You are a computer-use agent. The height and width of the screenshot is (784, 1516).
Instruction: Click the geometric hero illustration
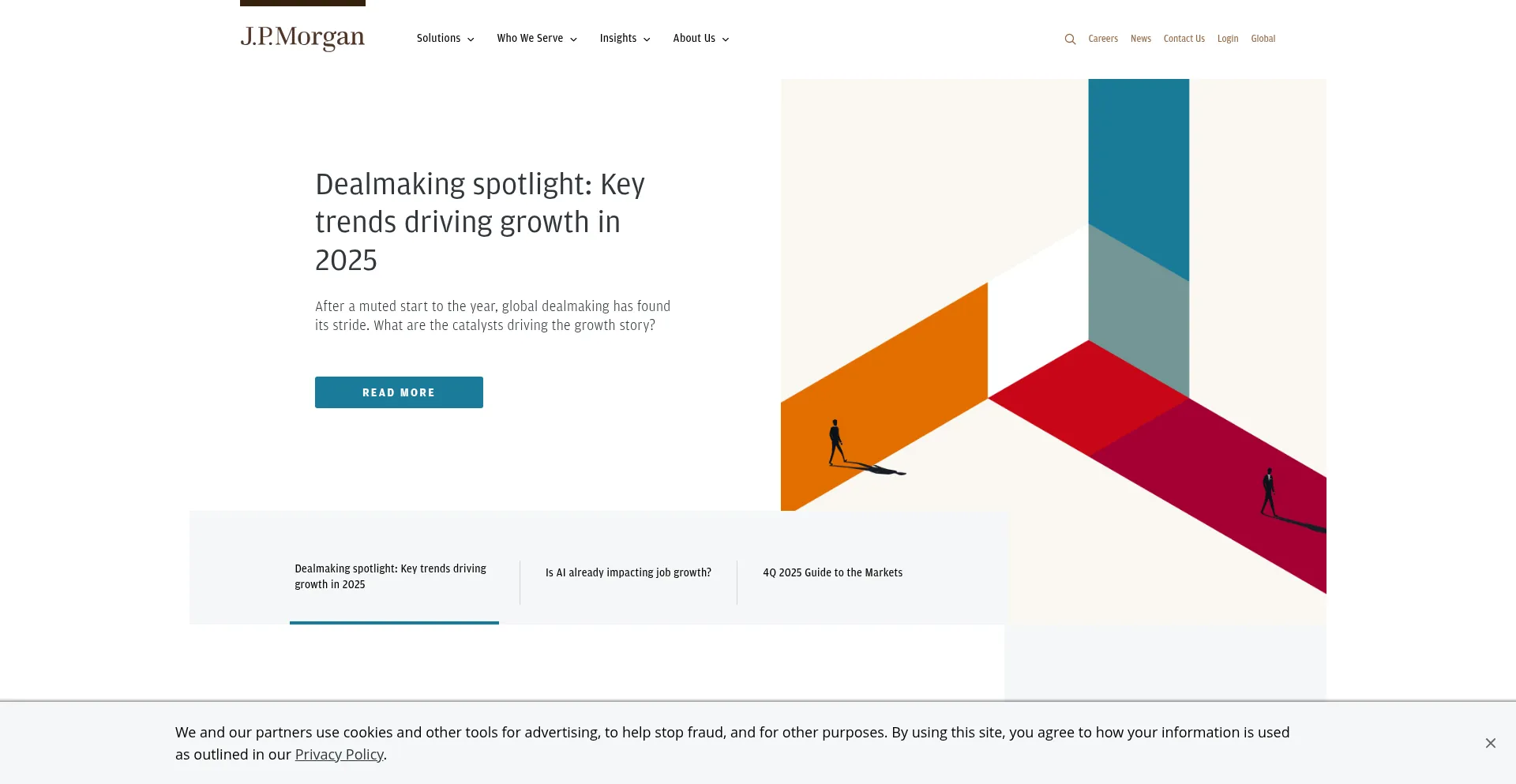pos(1053,316)
